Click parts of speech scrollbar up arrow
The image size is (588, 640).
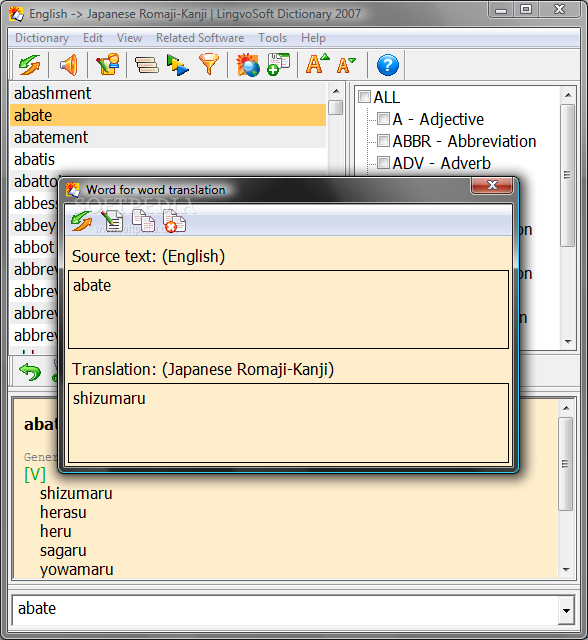[568, 95]
